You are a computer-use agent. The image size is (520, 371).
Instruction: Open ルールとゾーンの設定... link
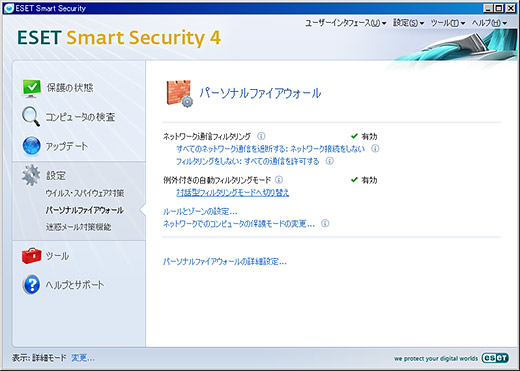200,211
